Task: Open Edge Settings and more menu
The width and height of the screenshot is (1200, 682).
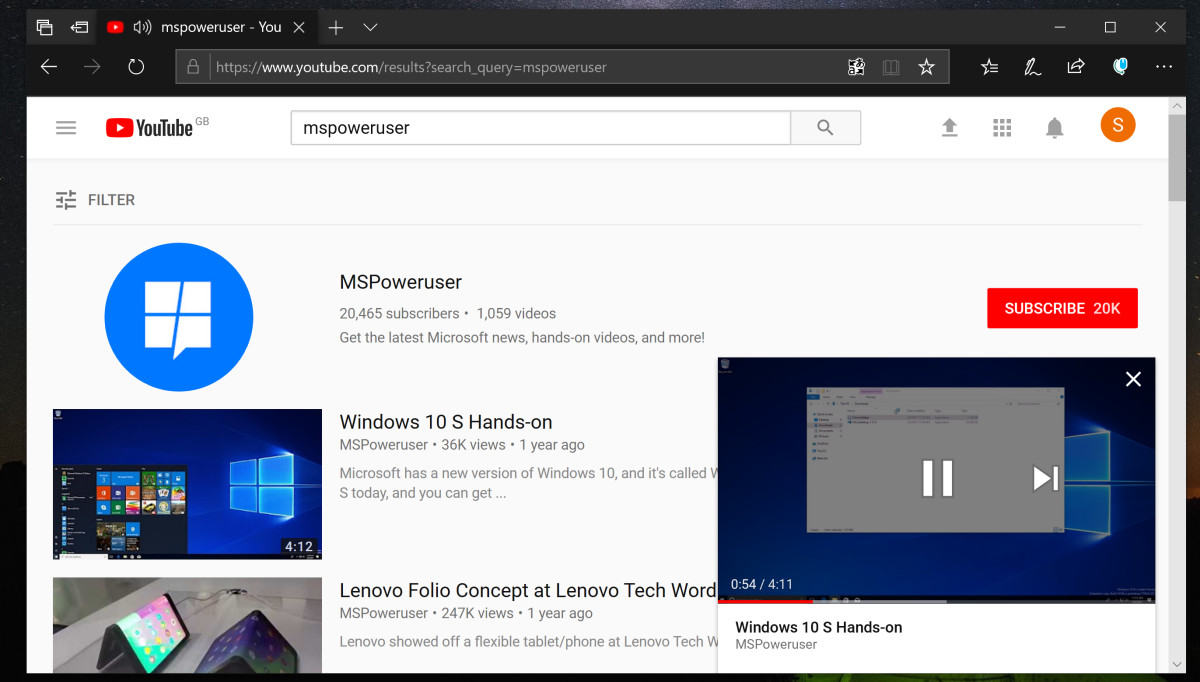Action: tap(1164, 67)
